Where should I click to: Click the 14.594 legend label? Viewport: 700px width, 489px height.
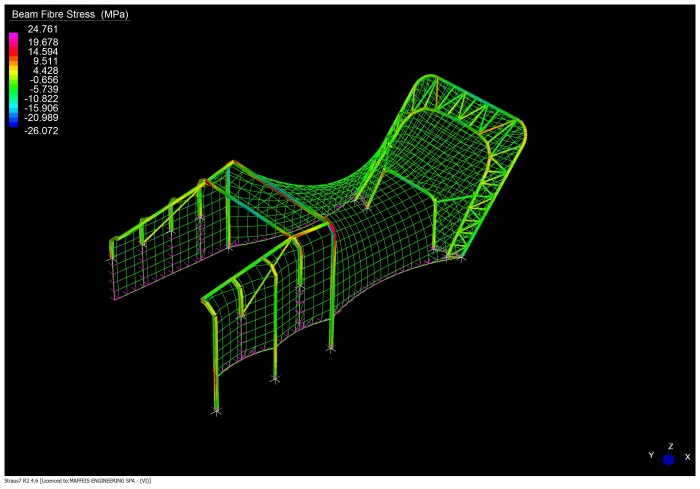coord(42,51)
